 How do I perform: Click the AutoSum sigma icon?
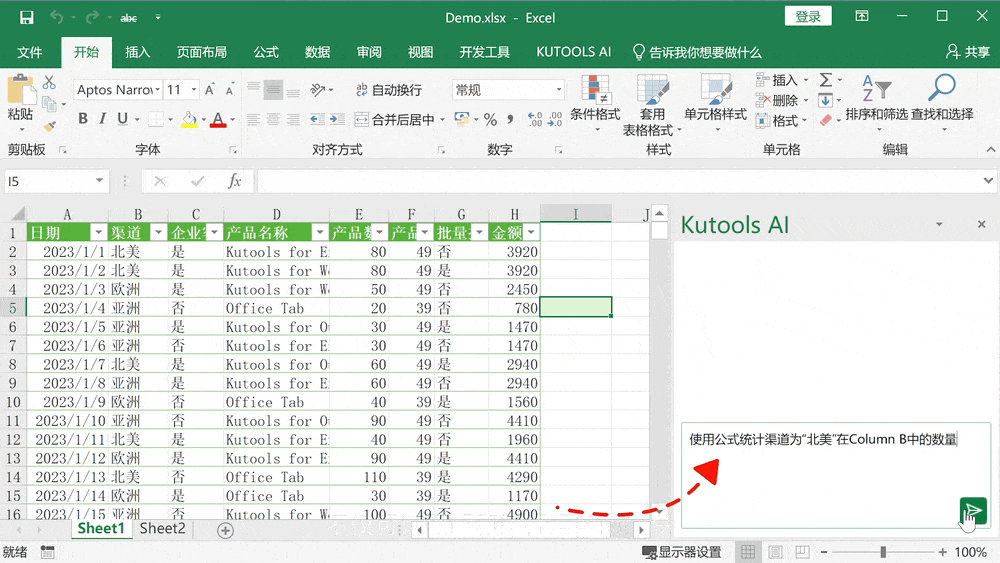click(825, 80)
